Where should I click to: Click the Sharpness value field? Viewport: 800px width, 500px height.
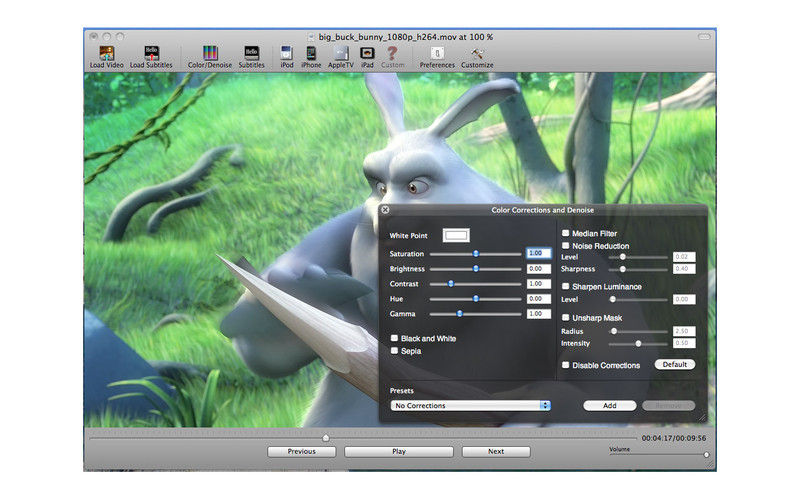click(684, 268)
